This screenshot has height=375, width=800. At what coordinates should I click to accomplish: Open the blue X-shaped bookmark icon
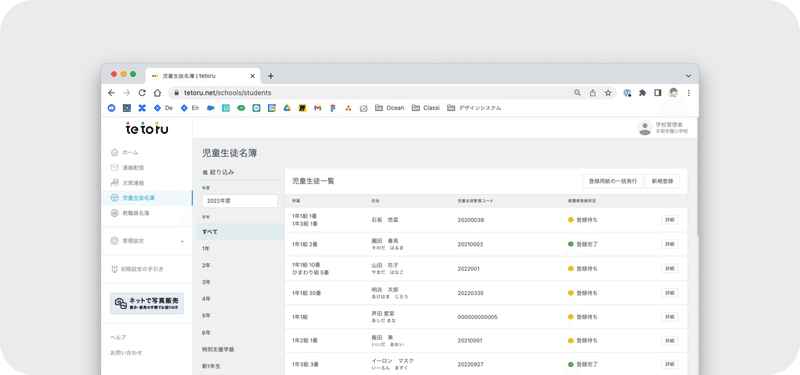[x=142, y=108]
